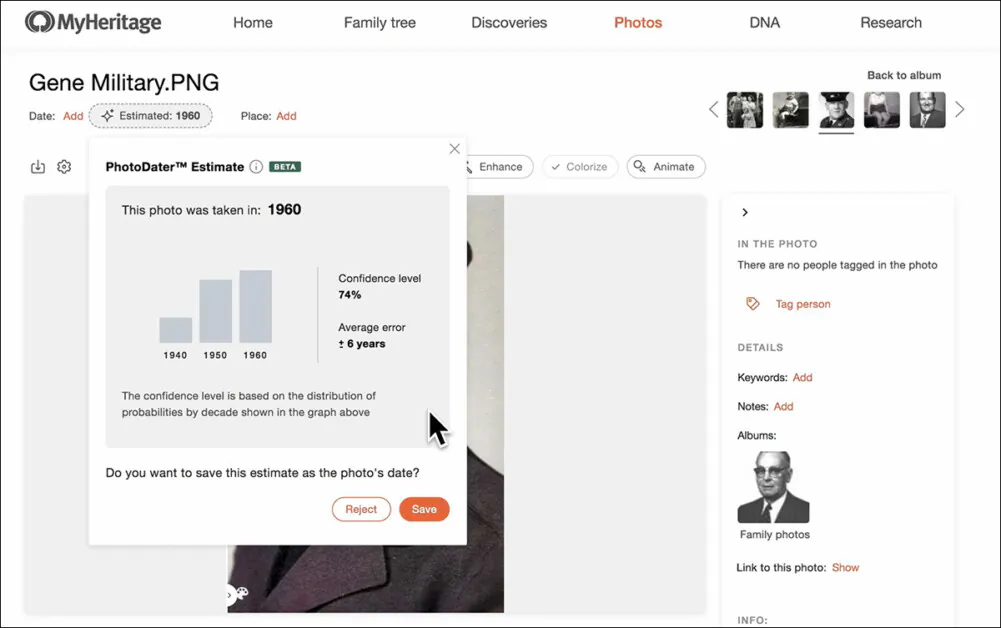
Task: Save the PhotoDater estimate
Action: (x=424, y=509)
